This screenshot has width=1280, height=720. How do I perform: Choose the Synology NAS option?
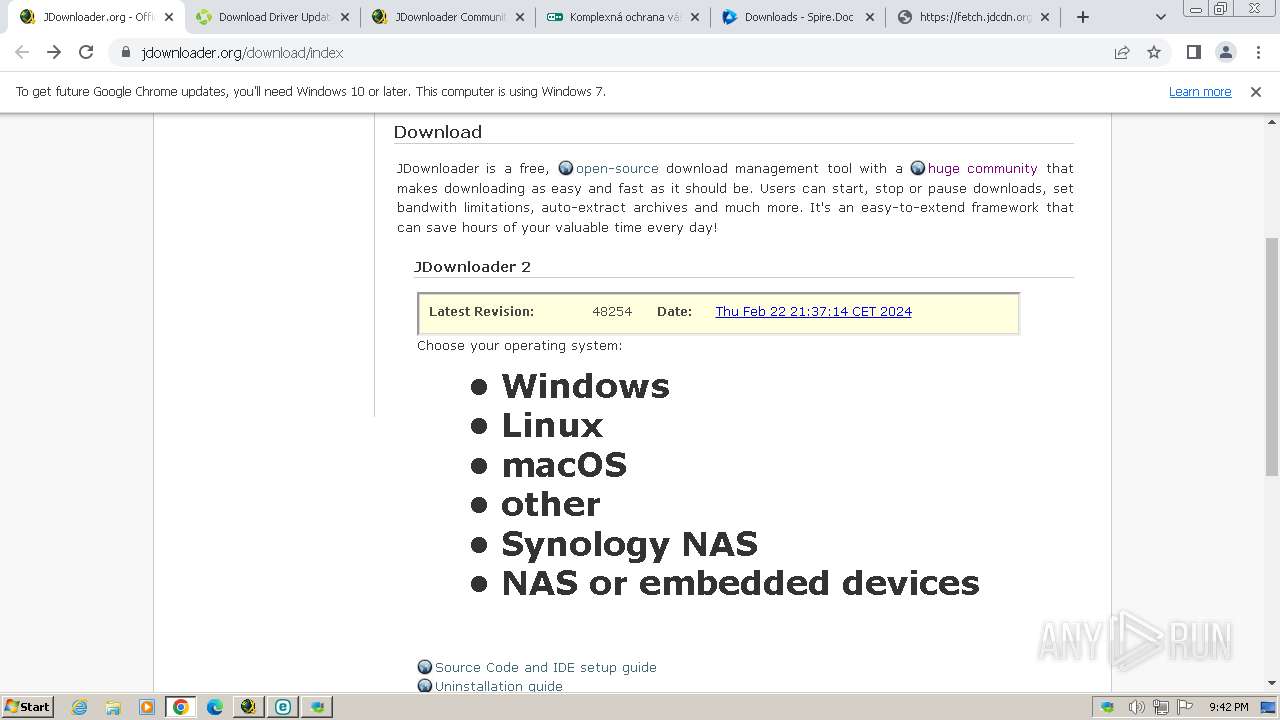coord(629,543)
